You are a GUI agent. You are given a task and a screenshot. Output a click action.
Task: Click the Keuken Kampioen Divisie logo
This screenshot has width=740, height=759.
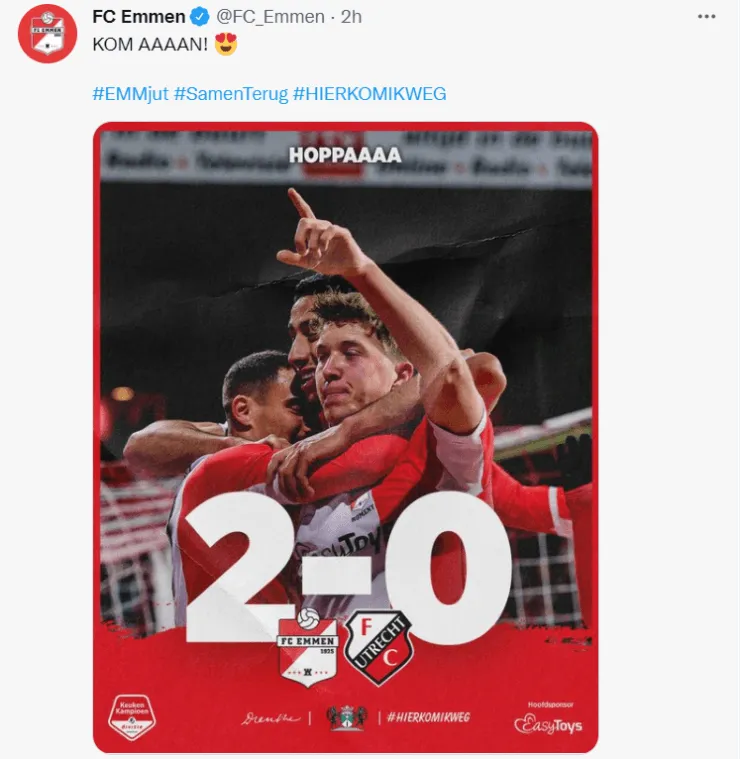pyautogui.click(x=132, y=717)
